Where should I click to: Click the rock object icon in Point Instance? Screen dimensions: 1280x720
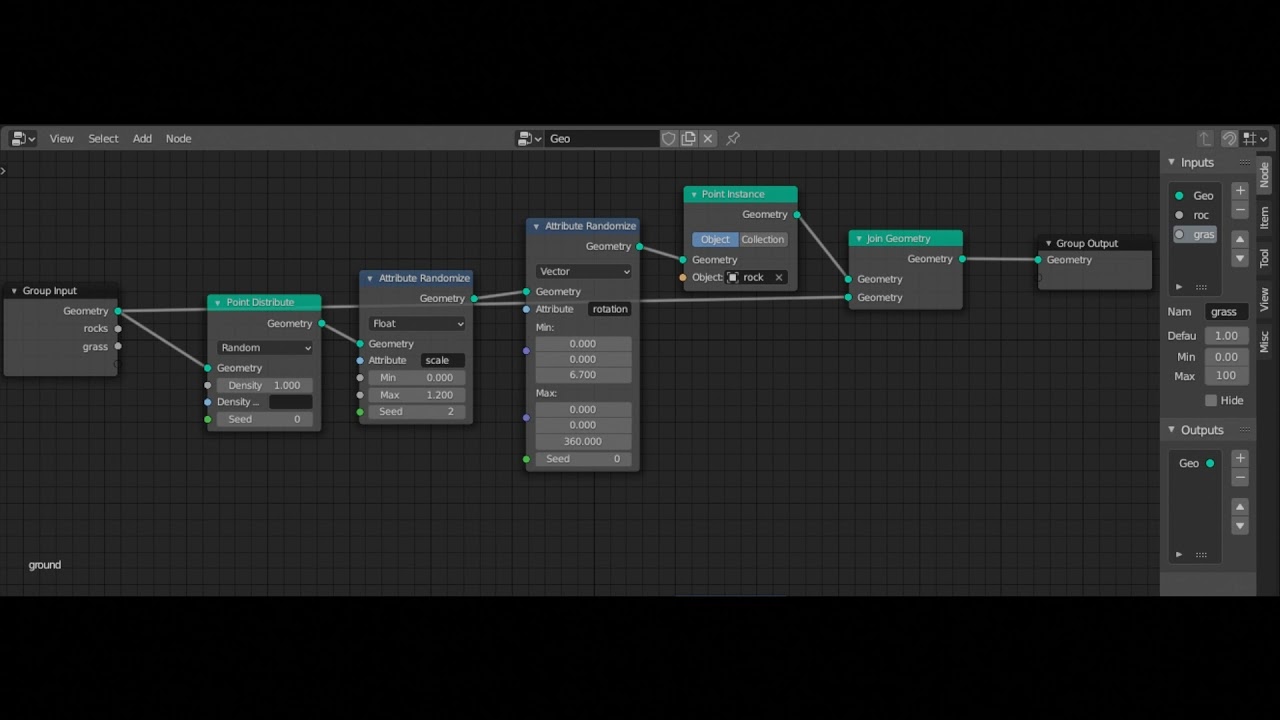click(732, 277)
